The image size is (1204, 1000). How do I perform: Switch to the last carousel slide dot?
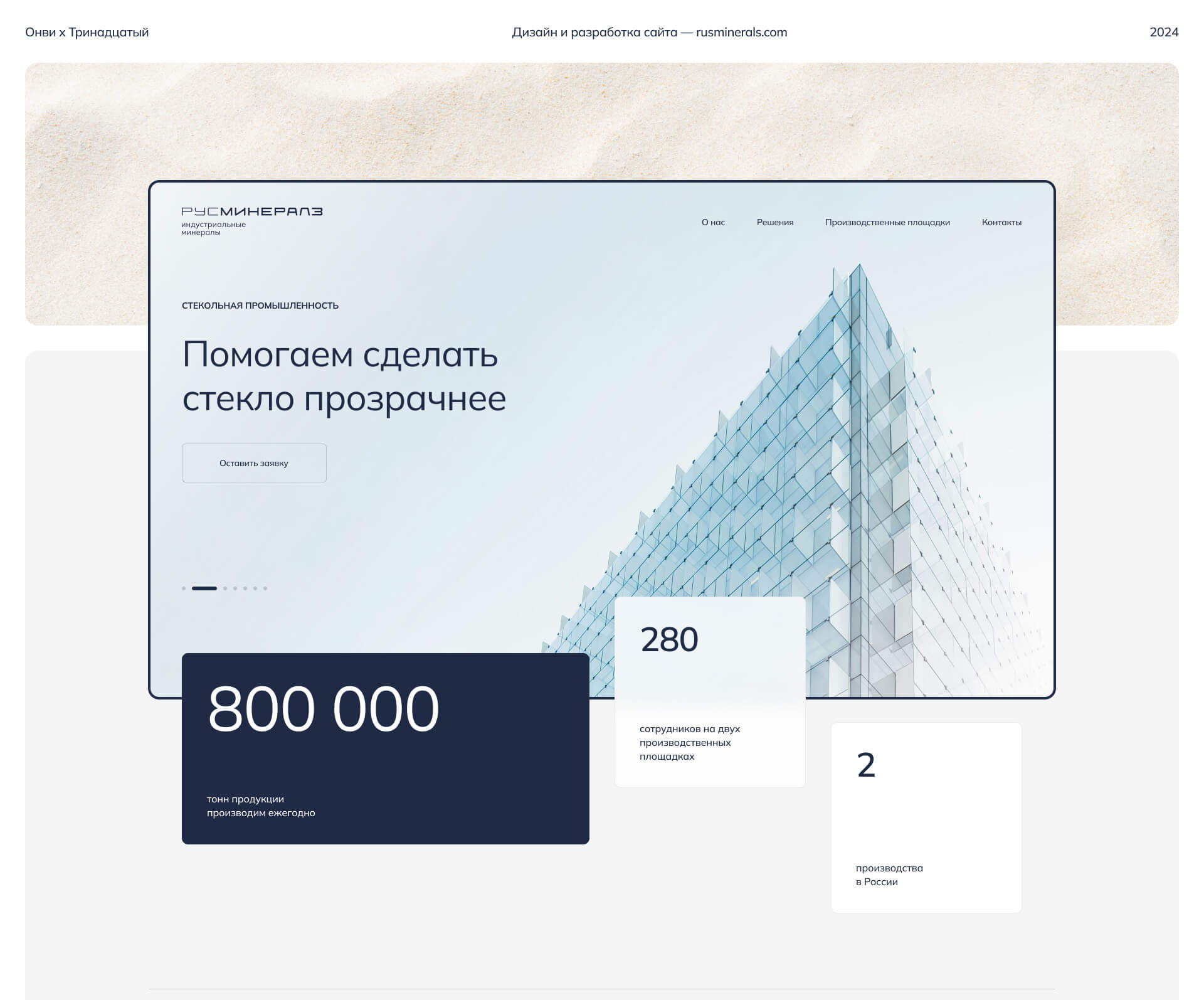(x=265, y=588)
